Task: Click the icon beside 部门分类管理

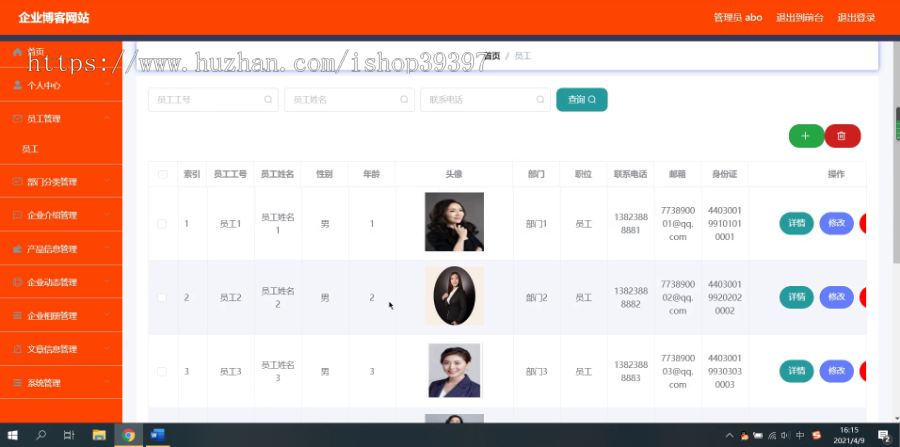Action: pyautogui.click(x=17, y=181)
